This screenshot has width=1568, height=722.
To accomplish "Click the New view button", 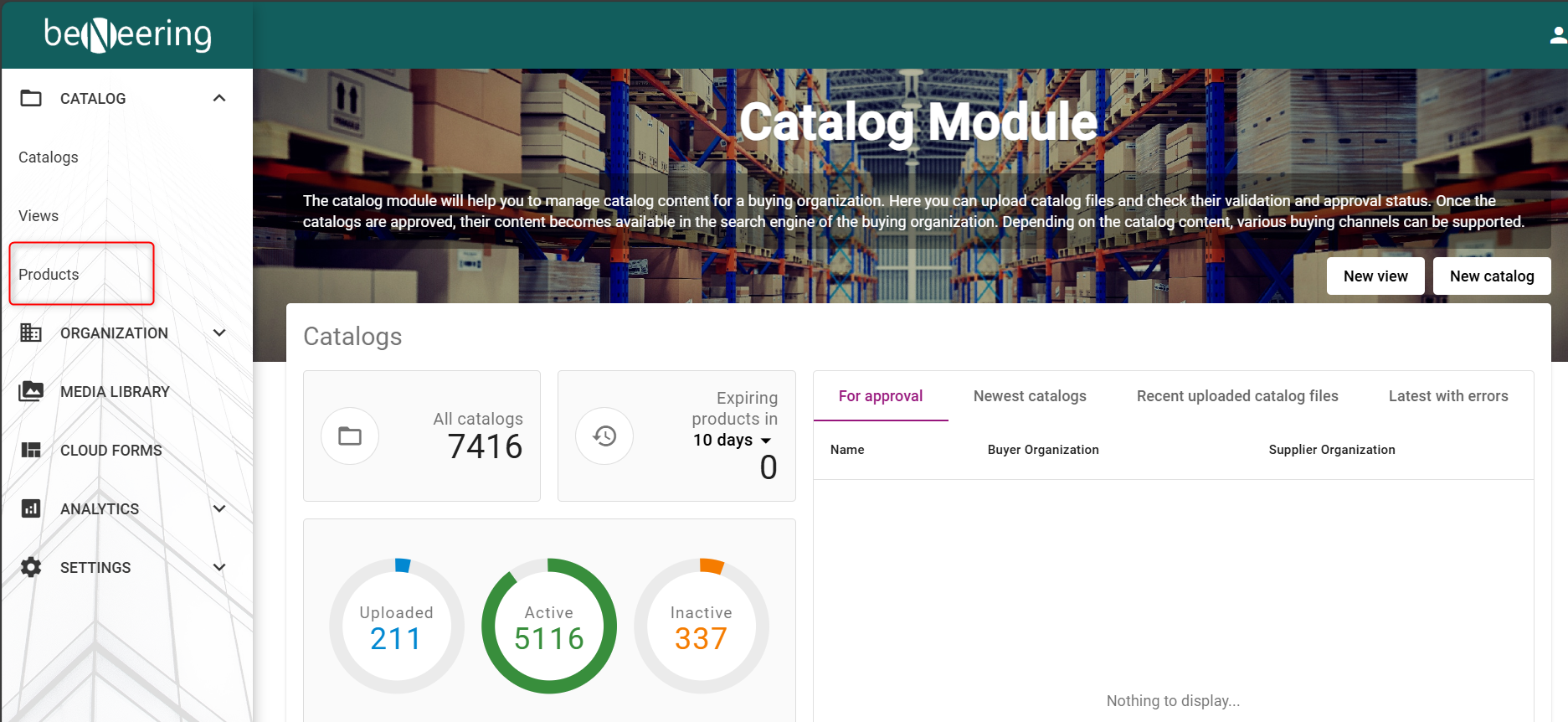I will pos(1375,276).
